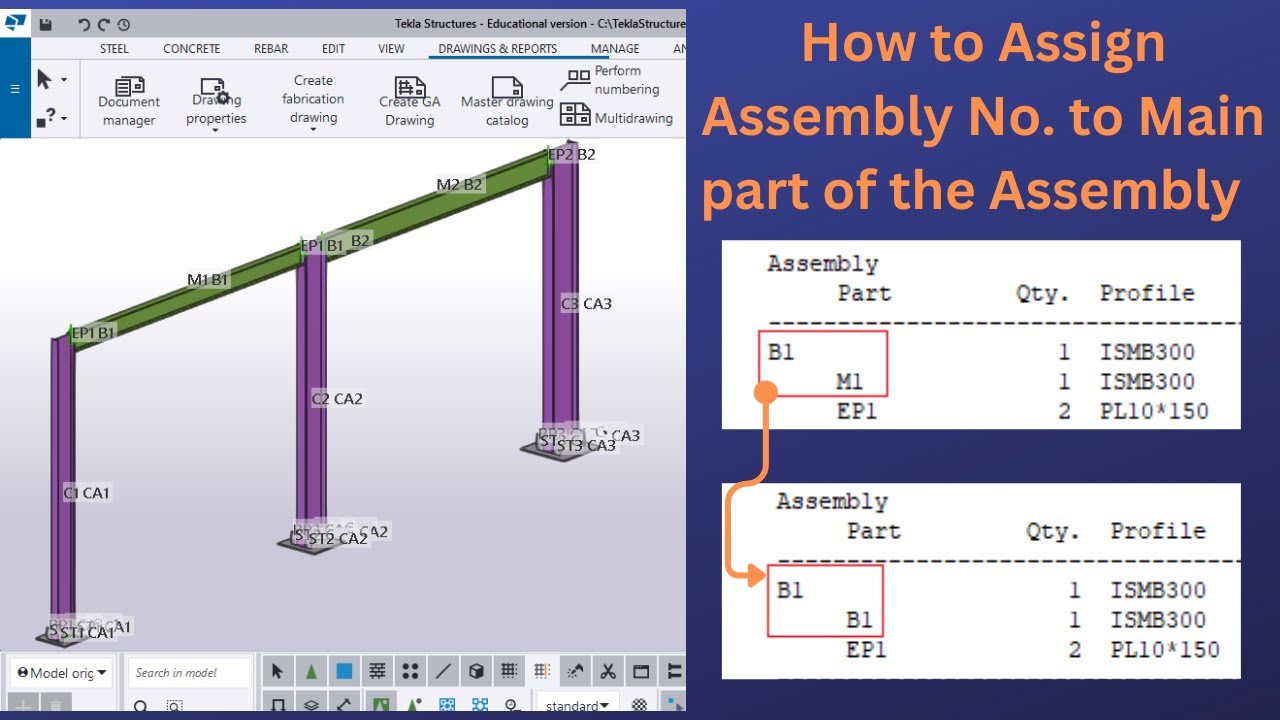Open Document manager
This screenshot has width=1280, height=720.
coord(129,102)
